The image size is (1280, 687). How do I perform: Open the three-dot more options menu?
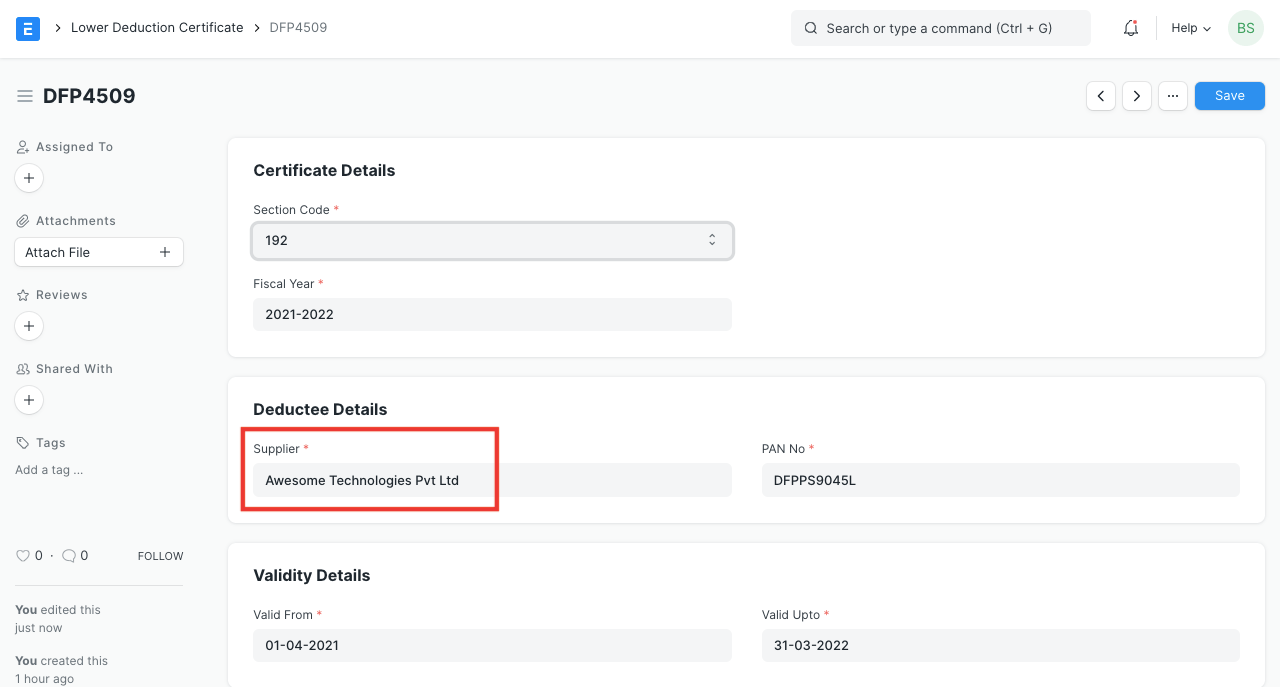coord(1173,96)
